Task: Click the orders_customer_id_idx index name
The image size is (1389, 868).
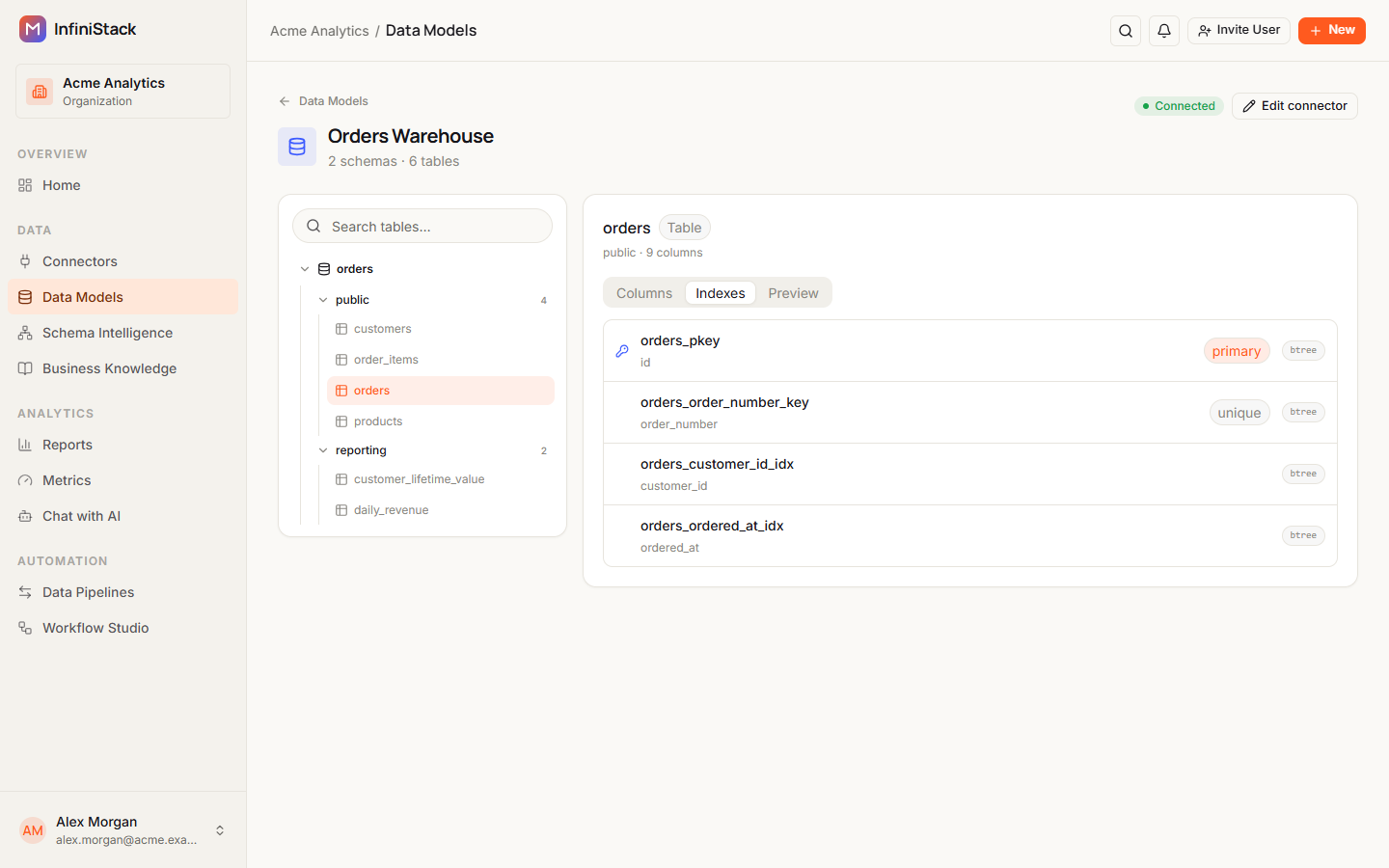Action: tap(717, 464)
